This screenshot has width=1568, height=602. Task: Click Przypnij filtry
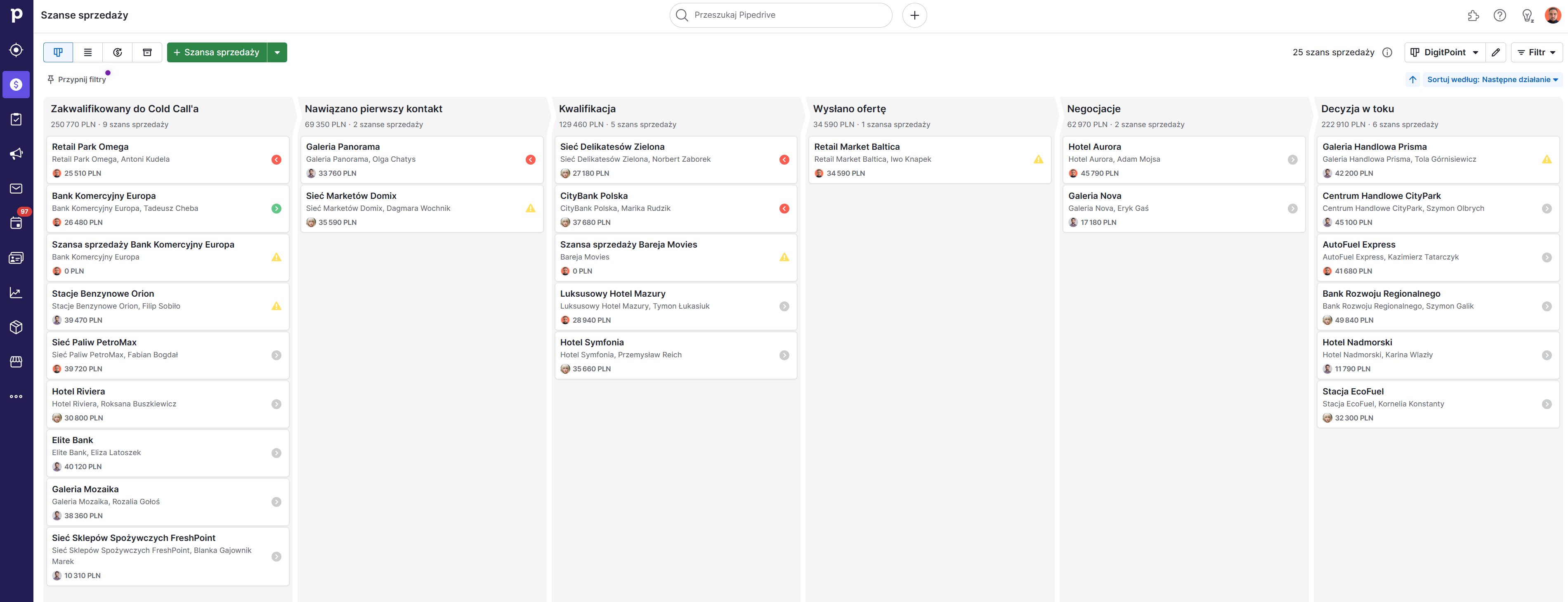[x=77, y=80]
